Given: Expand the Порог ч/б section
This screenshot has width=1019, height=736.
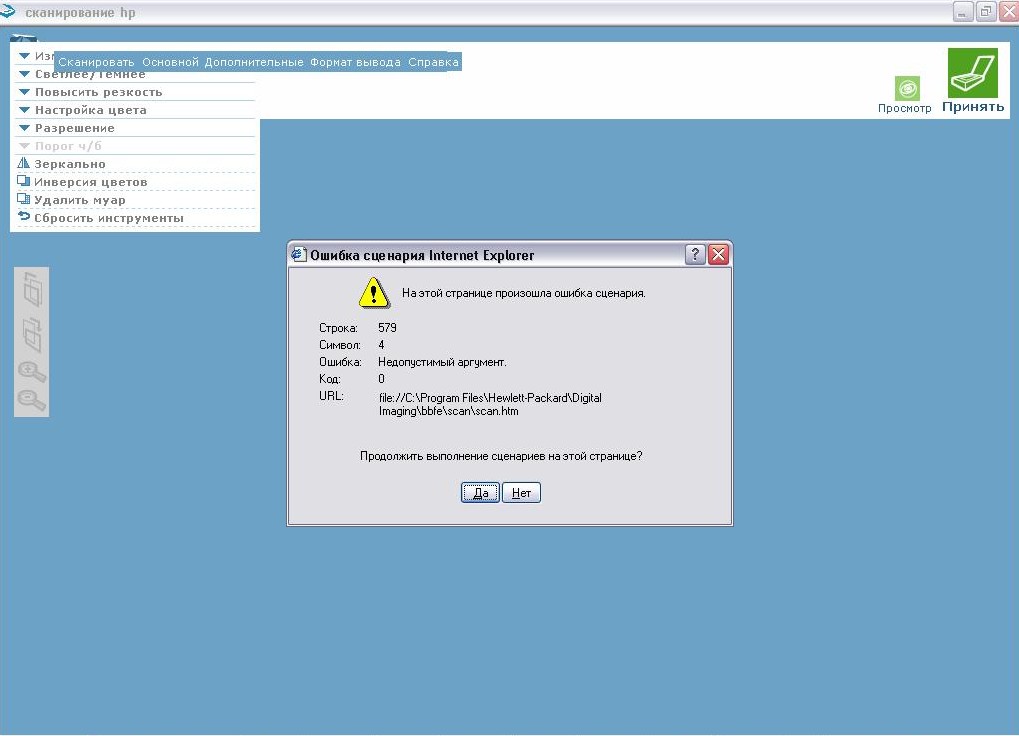Looking at the screenshot, I should [135, 146].
